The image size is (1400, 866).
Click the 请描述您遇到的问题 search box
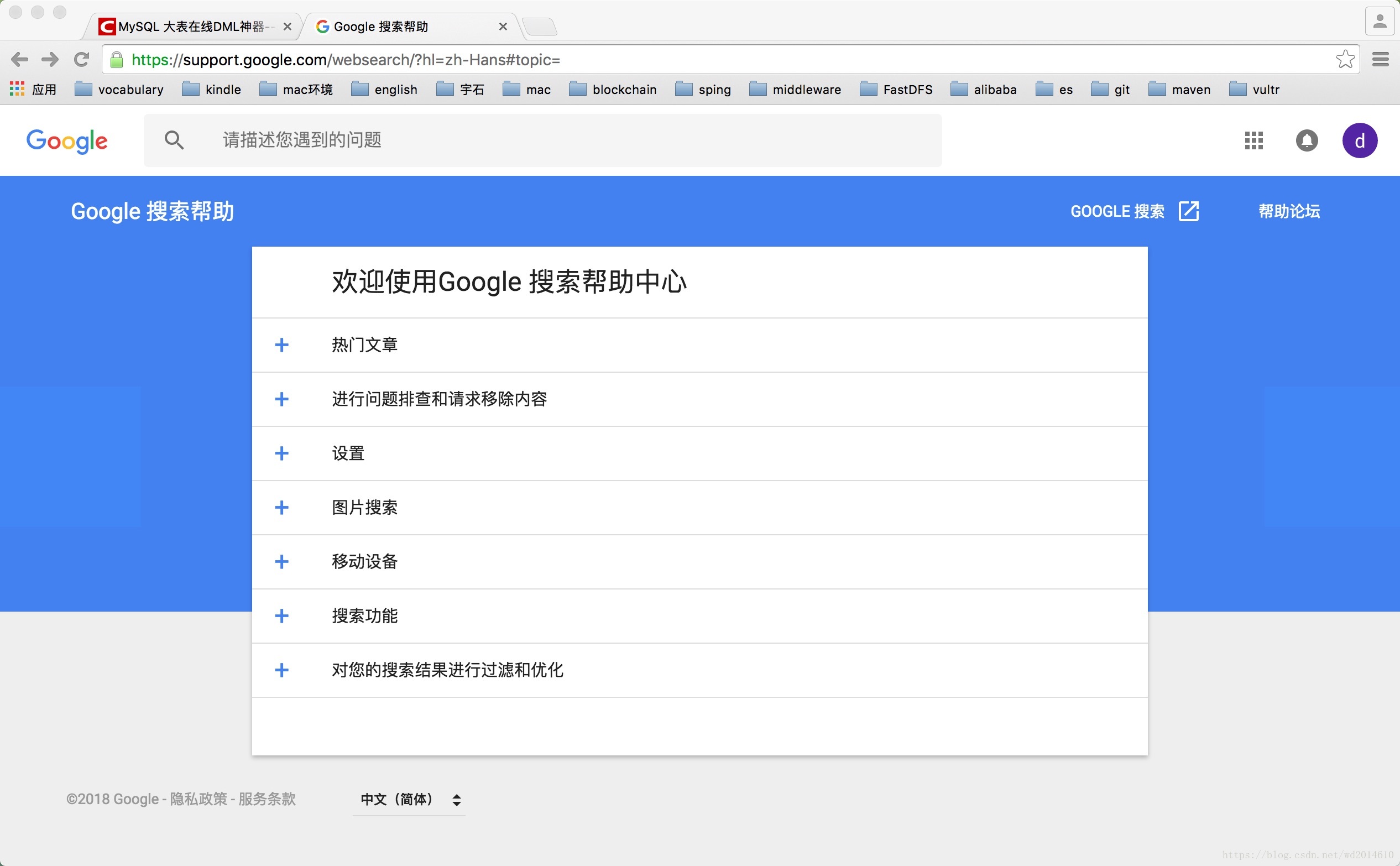(x=542, y=140)
